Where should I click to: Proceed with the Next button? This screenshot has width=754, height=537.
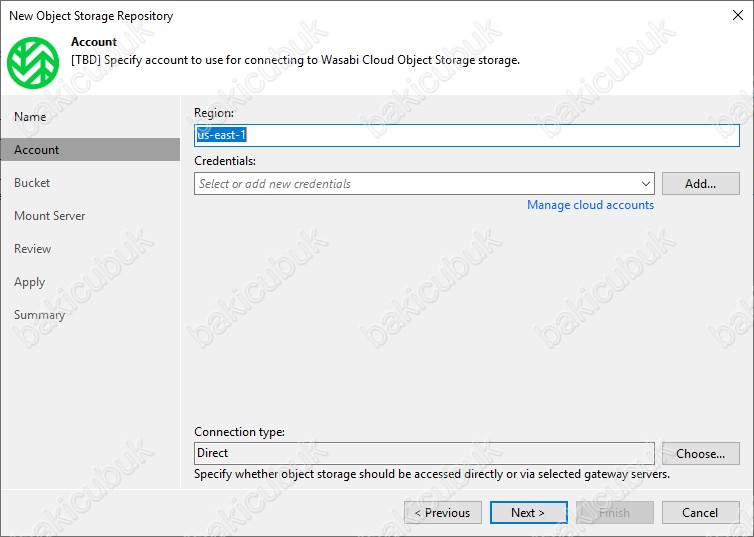[x=528, y=512]
